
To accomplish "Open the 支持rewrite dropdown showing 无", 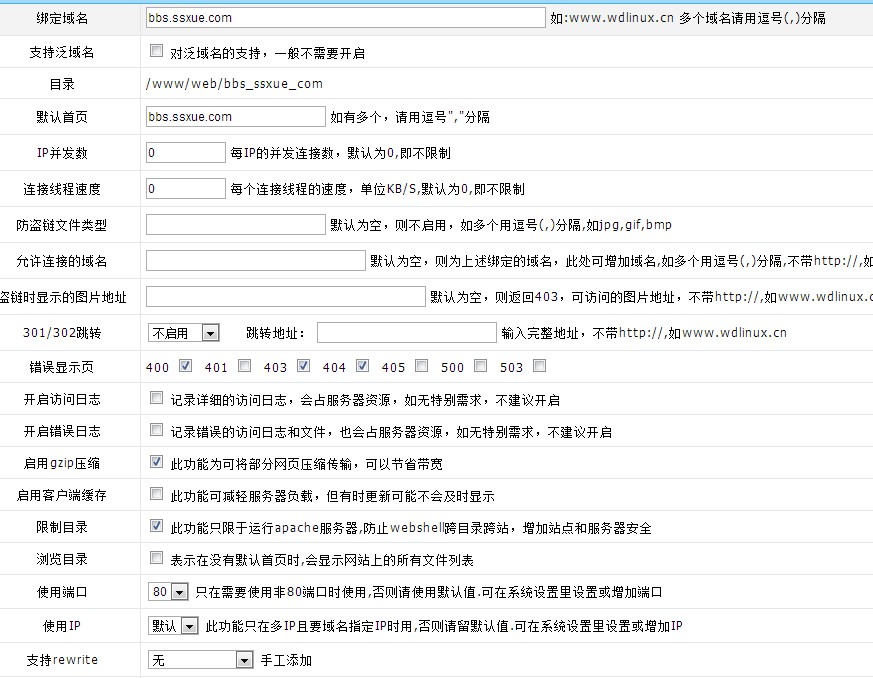I will 201,660.
